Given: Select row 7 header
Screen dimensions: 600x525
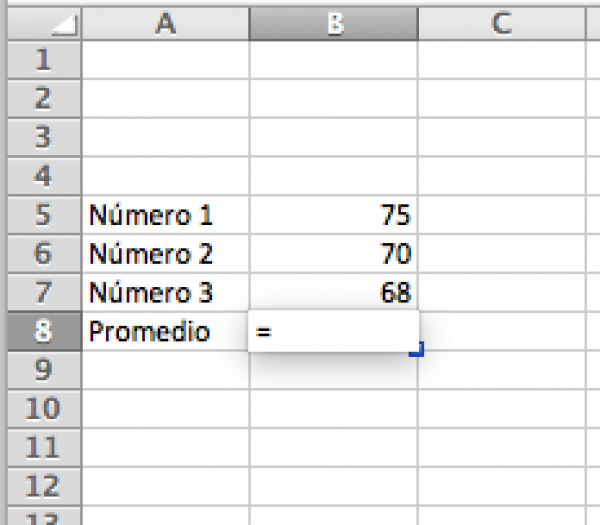Looking at the screenshot, I should [42, 293].
